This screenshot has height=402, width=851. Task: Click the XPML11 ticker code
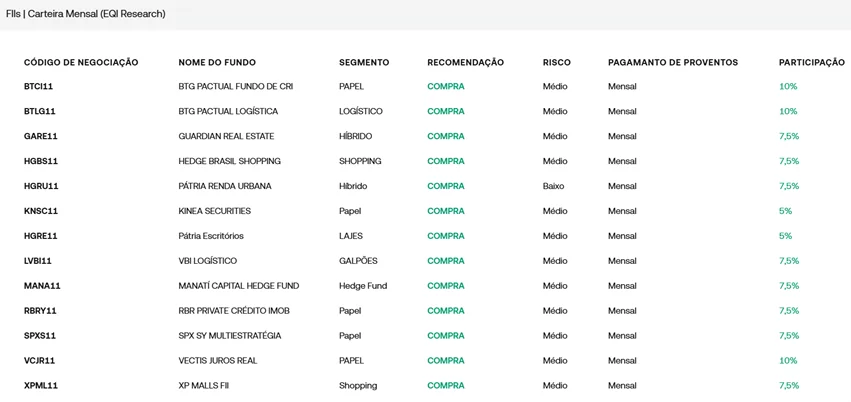click(41, 386)
